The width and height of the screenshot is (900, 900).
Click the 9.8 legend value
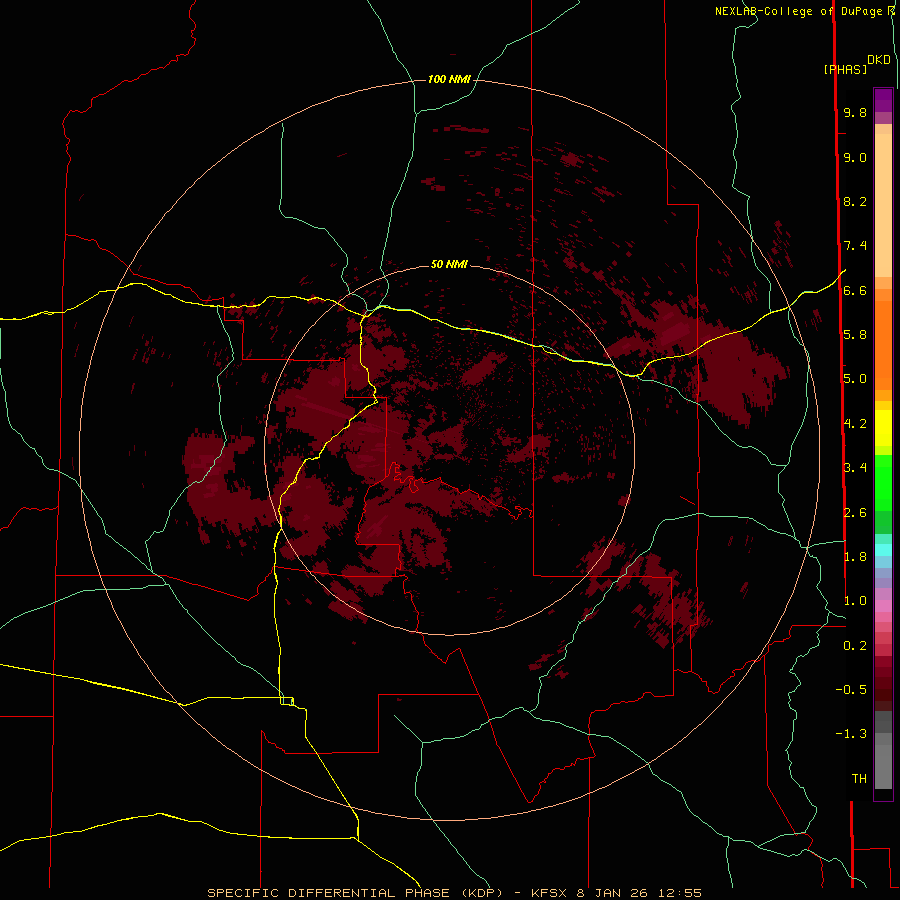click(855, 112)
